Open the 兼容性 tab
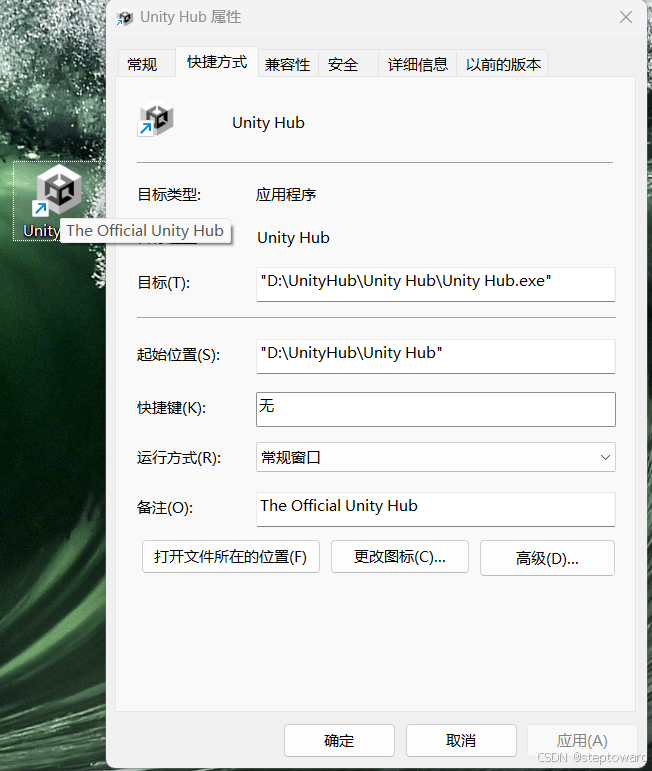This screenshot has height=771, width=652. pyautogui.click(x=288, y=64)
